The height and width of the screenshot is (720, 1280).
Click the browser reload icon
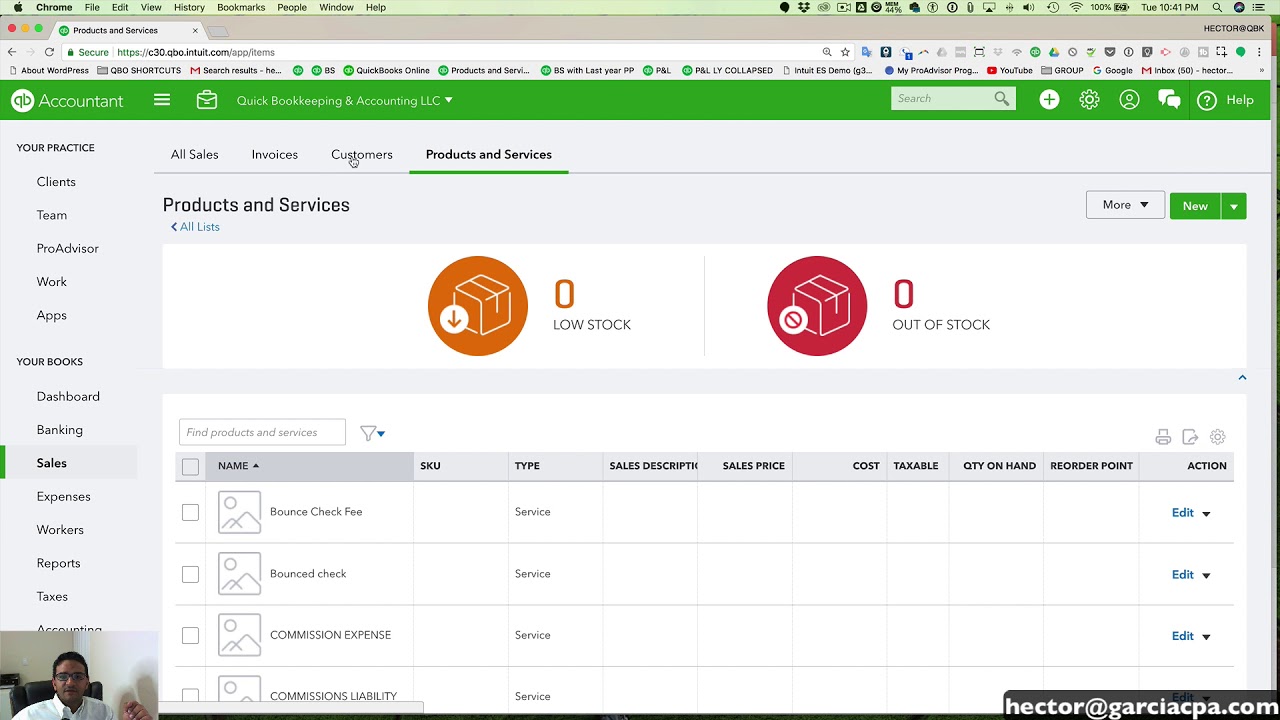(49, 52)
